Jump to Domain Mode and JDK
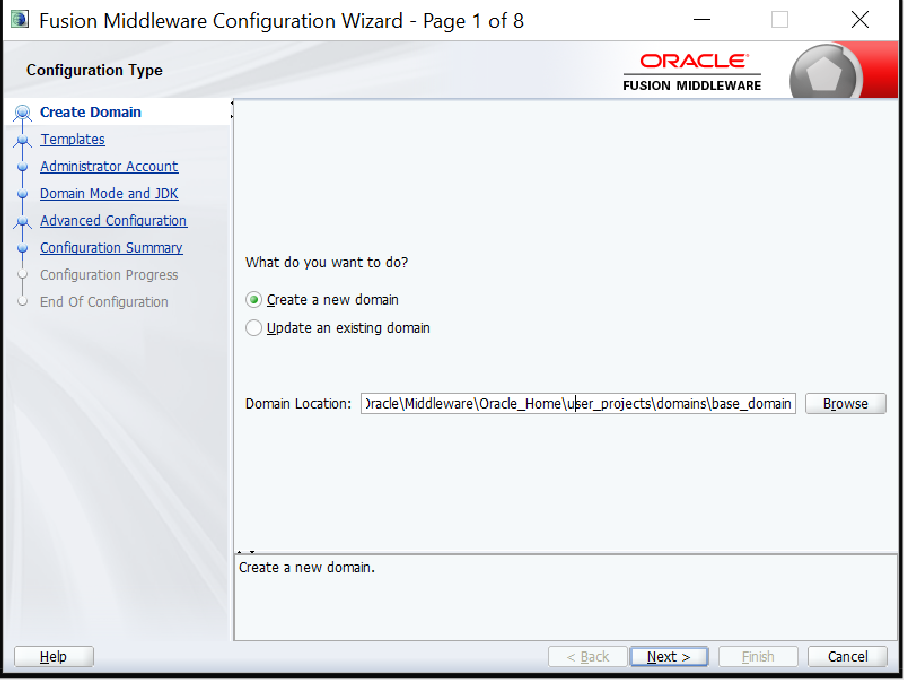Screen dimensions: 904x680 109,194
